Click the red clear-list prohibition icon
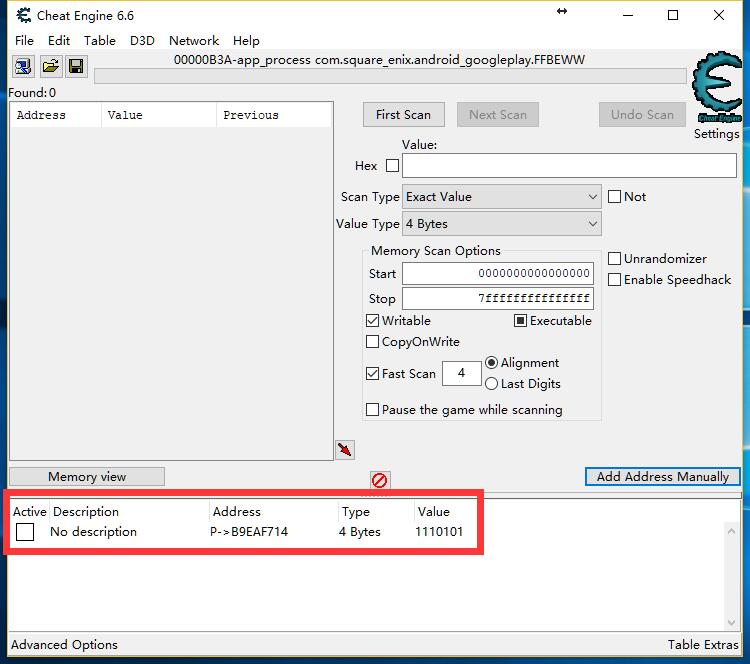 379,480
